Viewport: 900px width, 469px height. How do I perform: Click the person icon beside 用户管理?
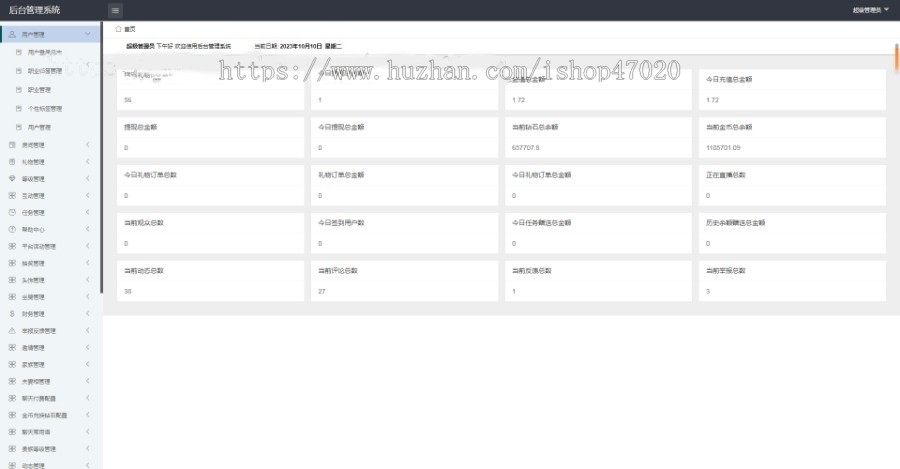click(x=12, y=34)
